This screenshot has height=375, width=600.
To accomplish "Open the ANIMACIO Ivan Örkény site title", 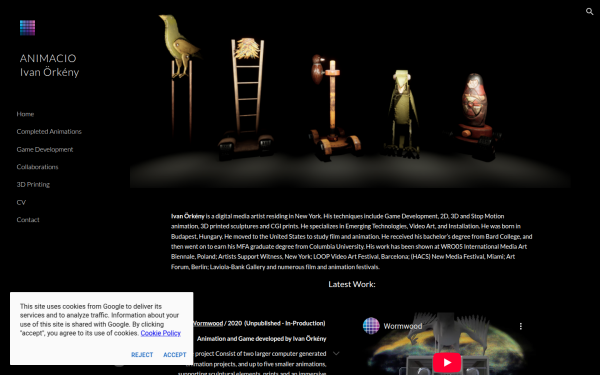I will coord(49,65).
